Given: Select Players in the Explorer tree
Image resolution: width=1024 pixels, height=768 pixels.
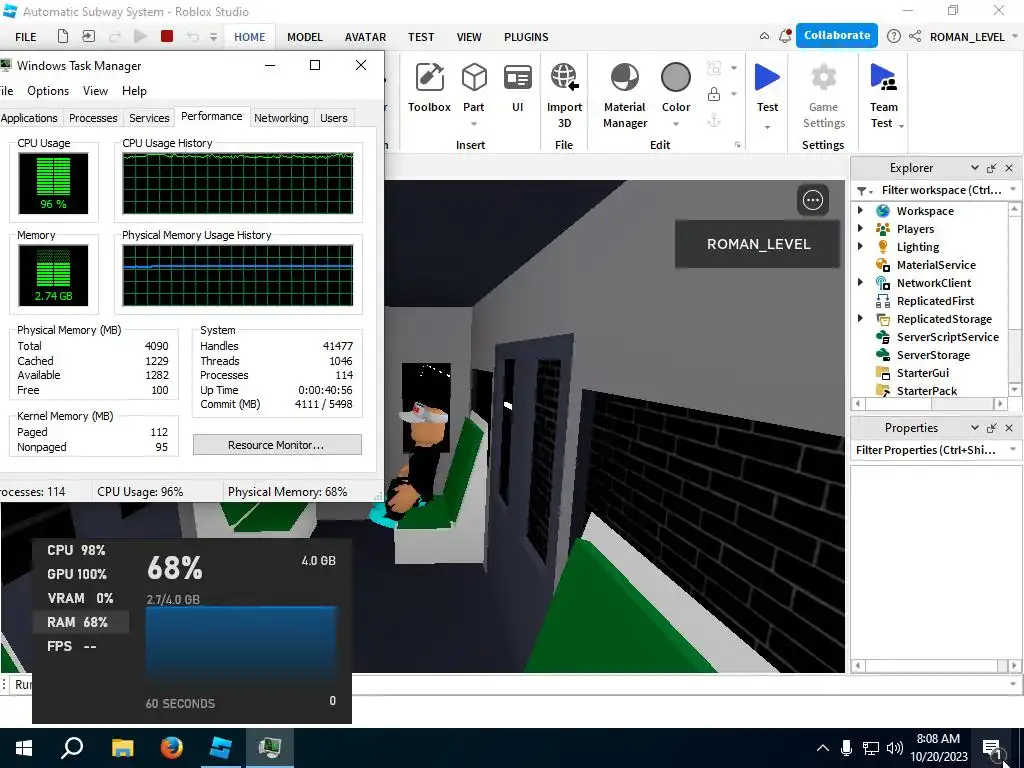Looking at the screenshot, I should coord(915,229).
